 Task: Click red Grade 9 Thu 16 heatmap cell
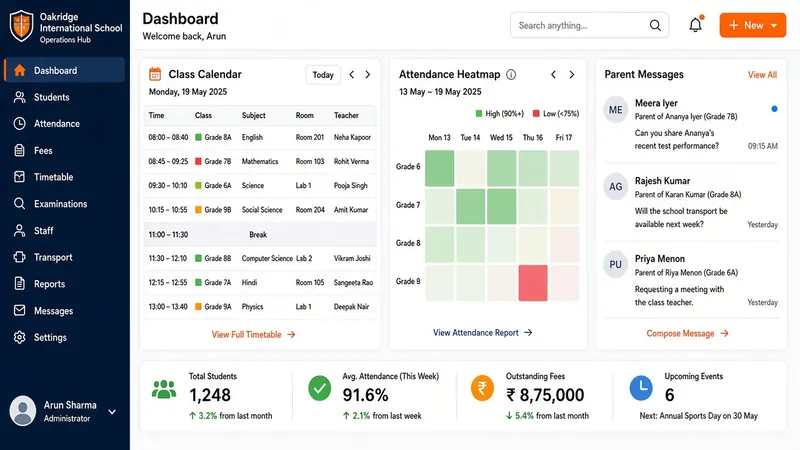point(533,283)
